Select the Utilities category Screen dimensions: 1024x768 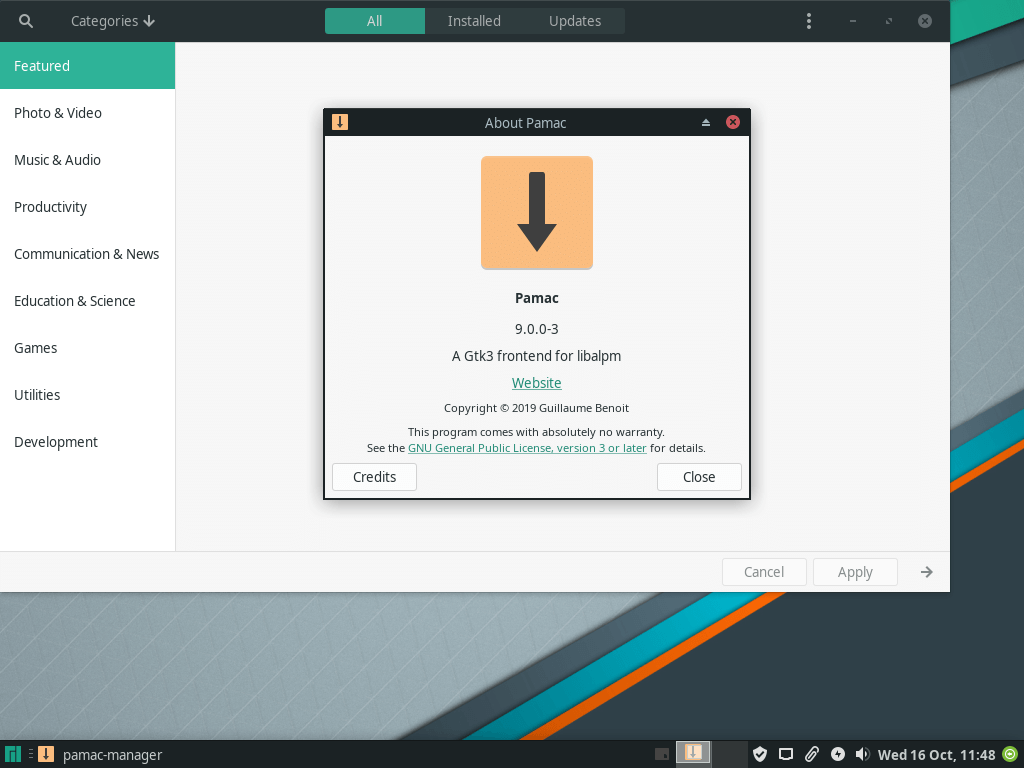click(88, 395)
